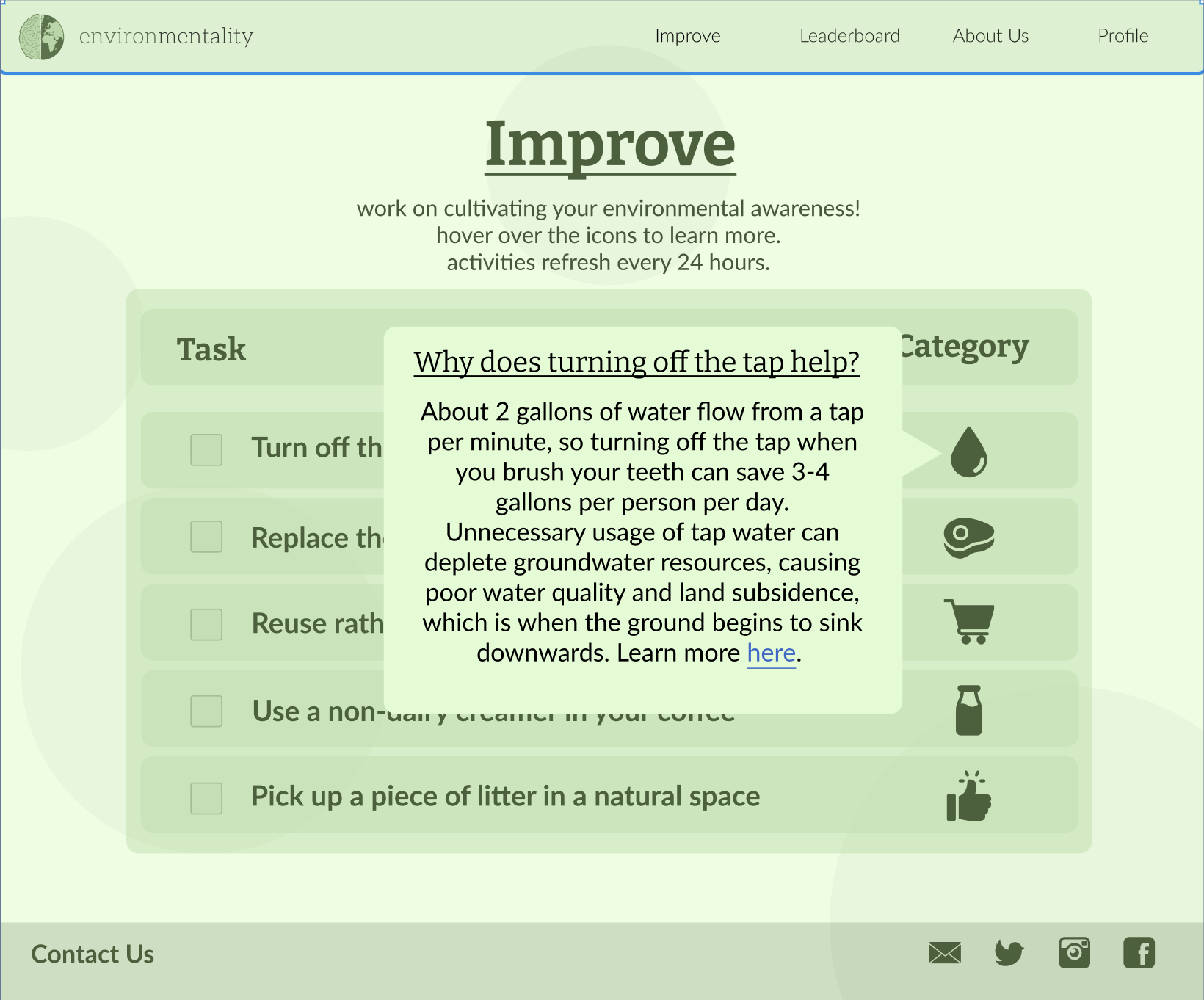This screenshot has width=1204, height=1000.
Task: Click the 'Task' column header
Action: pos(211,349)
